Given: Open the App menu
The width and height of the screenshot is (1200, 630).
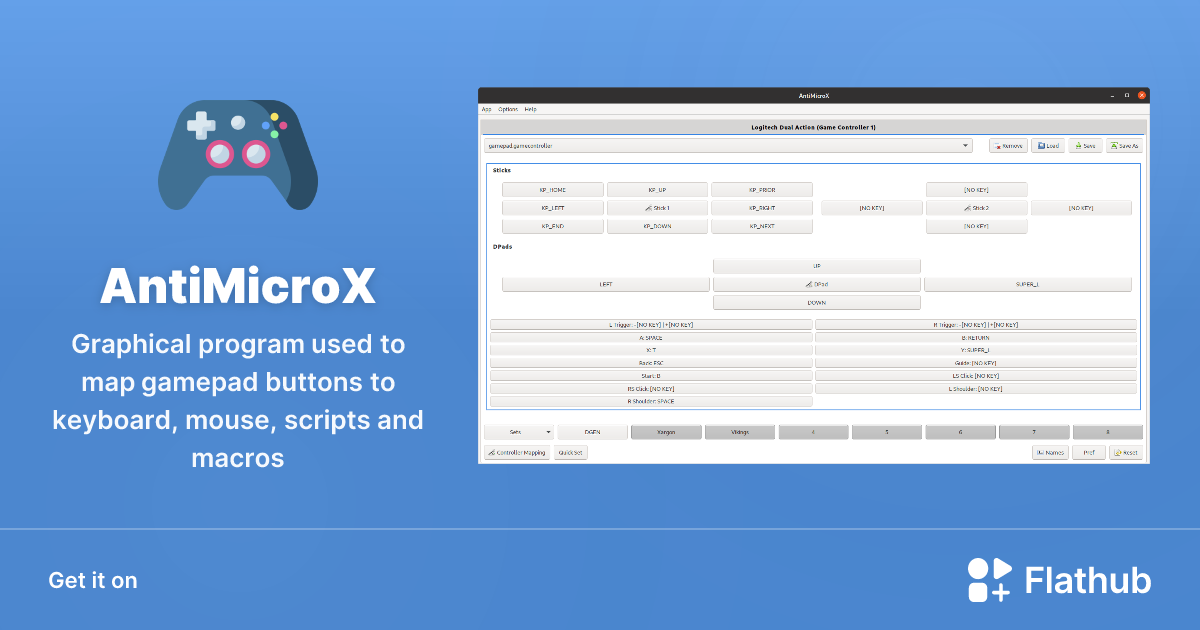Looking at the screenshot, I should pos(486,109).
